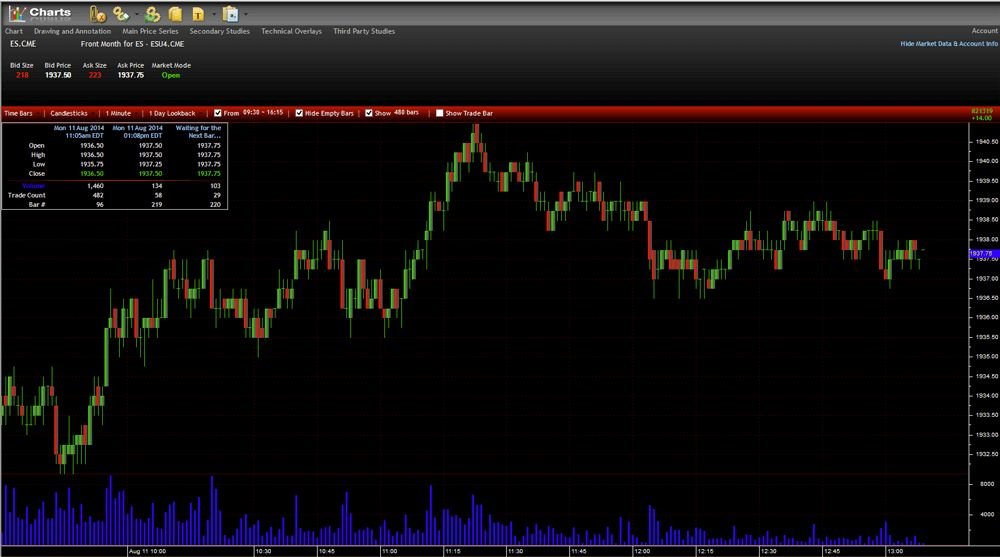Click the Account link
The image size is (1000, 557).
(984, 31)
